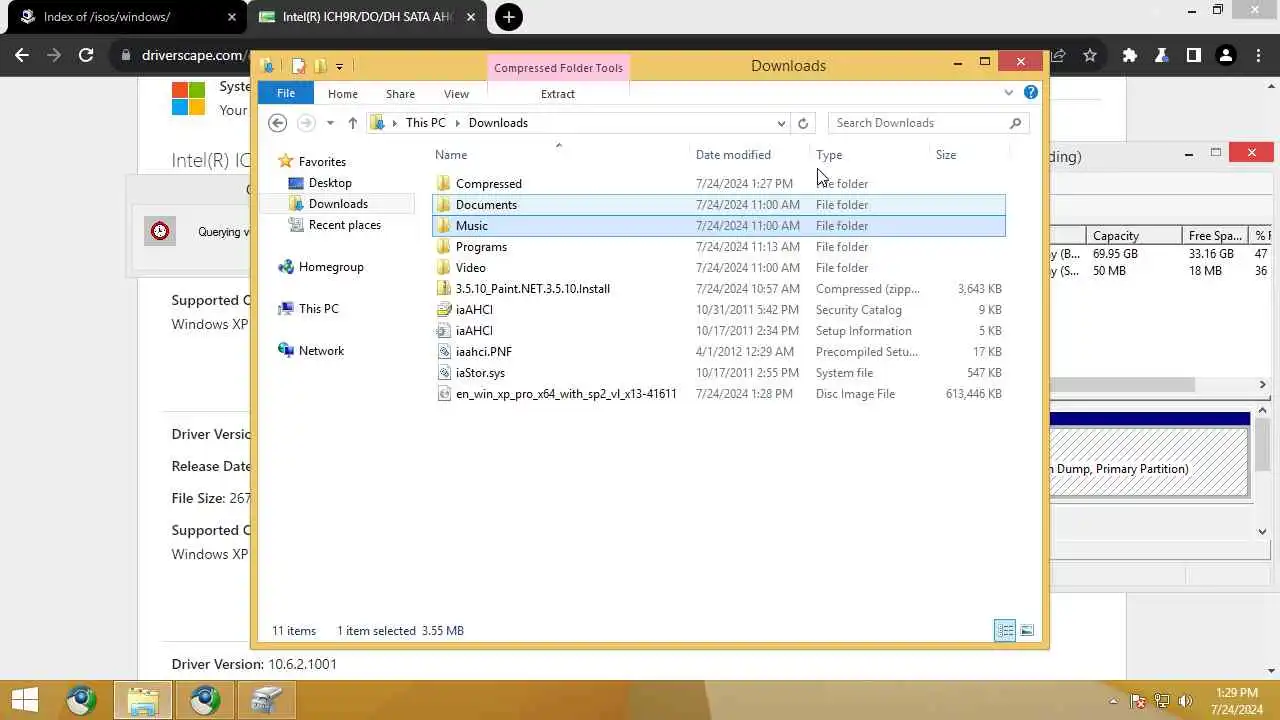
Task: Open address bar previous locations dropdown
Action: click(x=781, y=123)
